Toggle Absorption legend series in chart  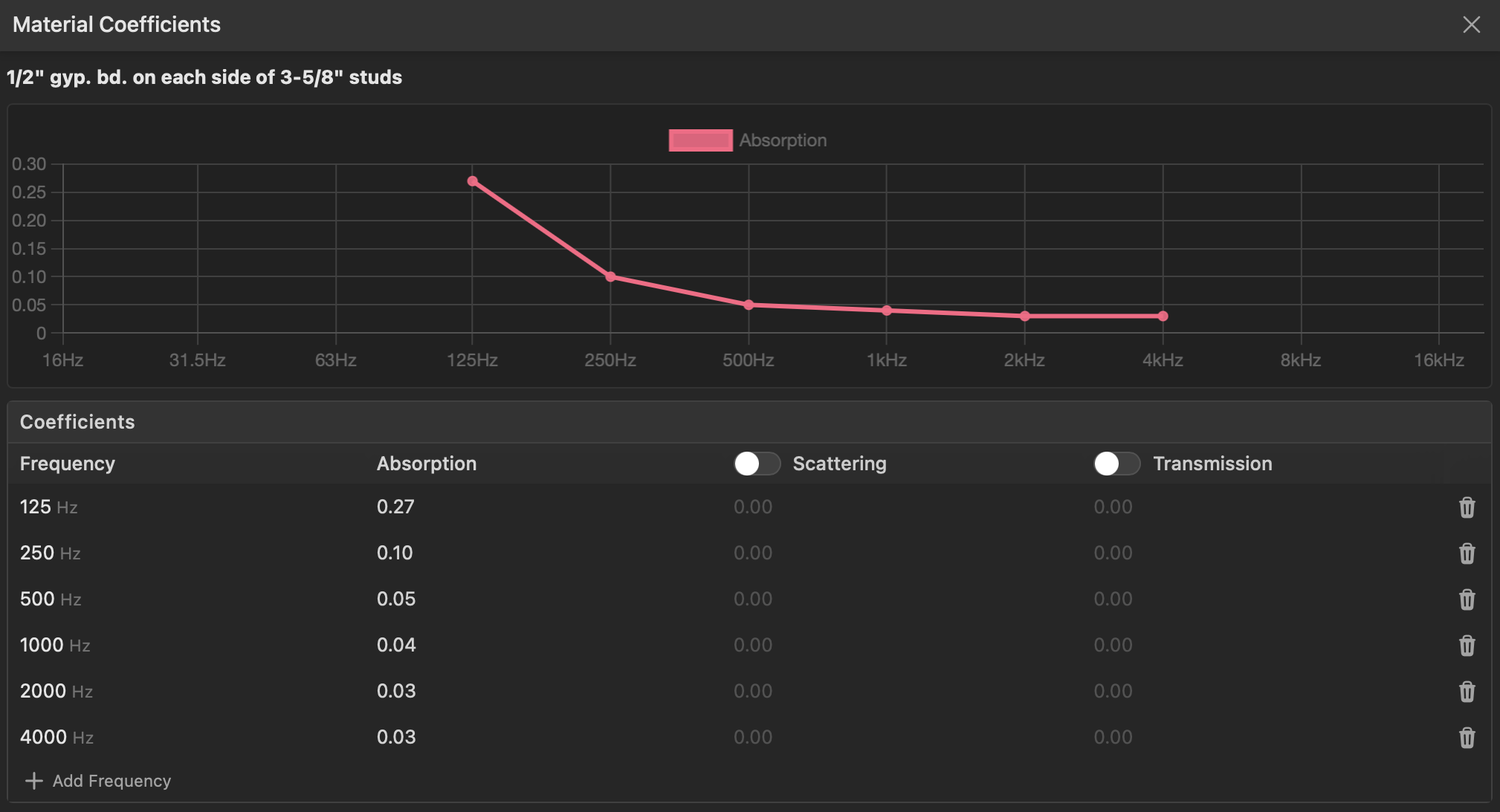tap(700, 140)
